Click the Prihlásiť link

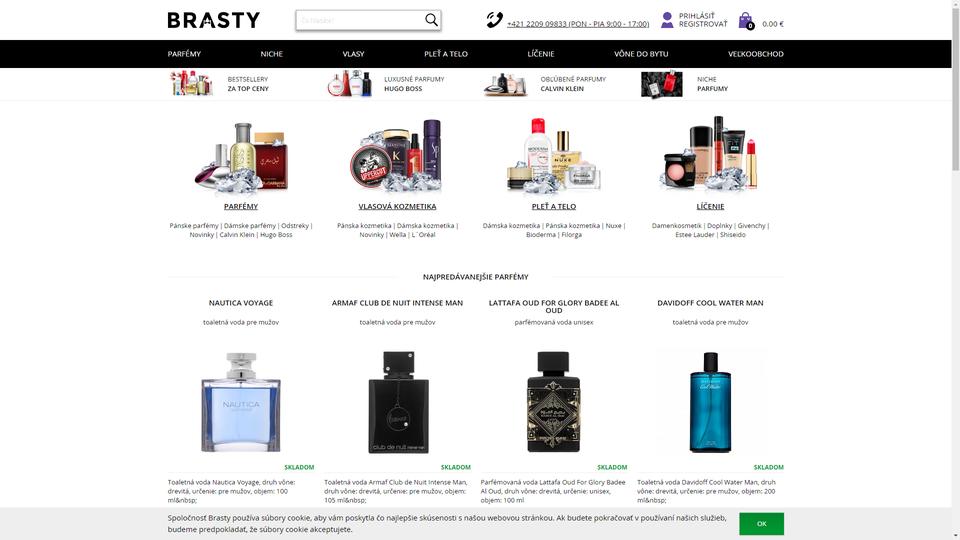tap(696, 16)
